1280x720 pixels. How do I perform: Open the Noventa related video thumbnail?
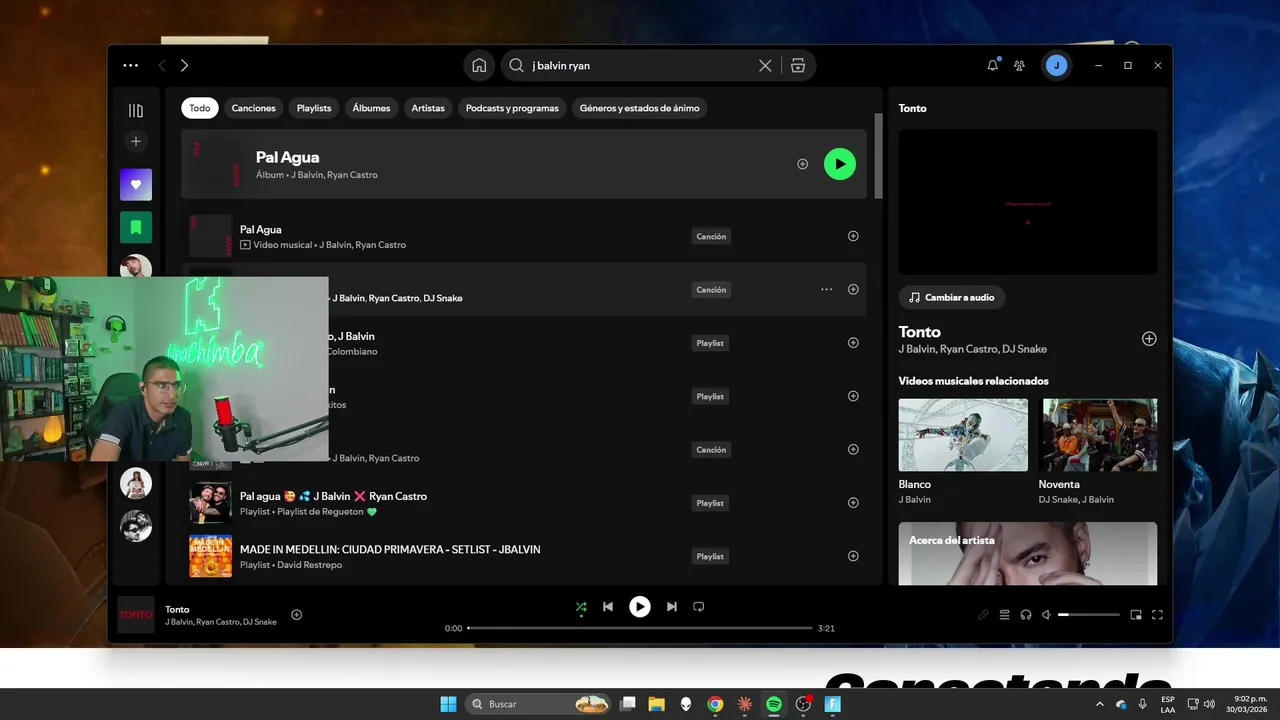pos(1099,435)
